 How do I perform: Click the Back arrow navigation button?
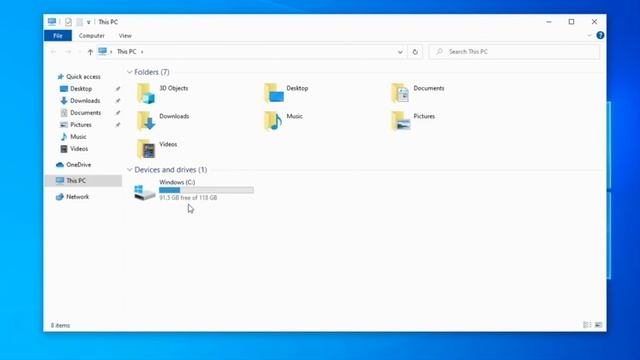pos(53,52)
